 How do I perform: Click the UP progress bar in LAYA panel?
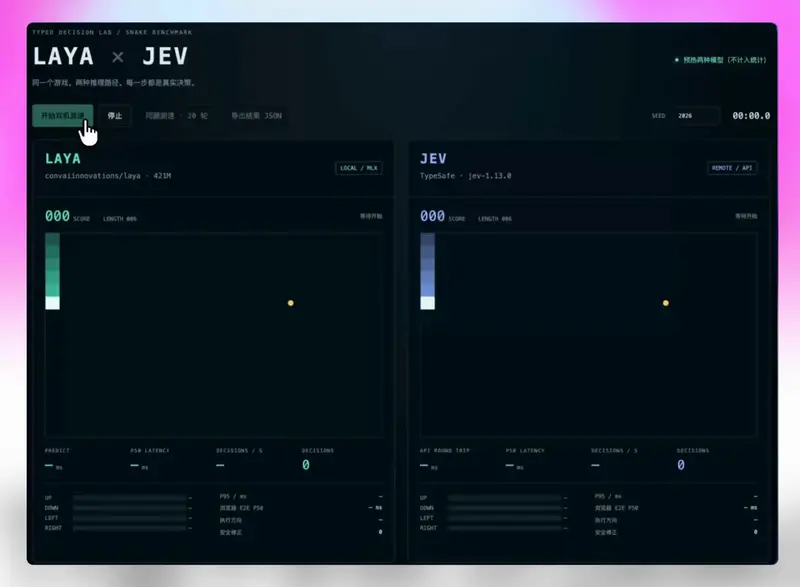(x=130, y=498)
